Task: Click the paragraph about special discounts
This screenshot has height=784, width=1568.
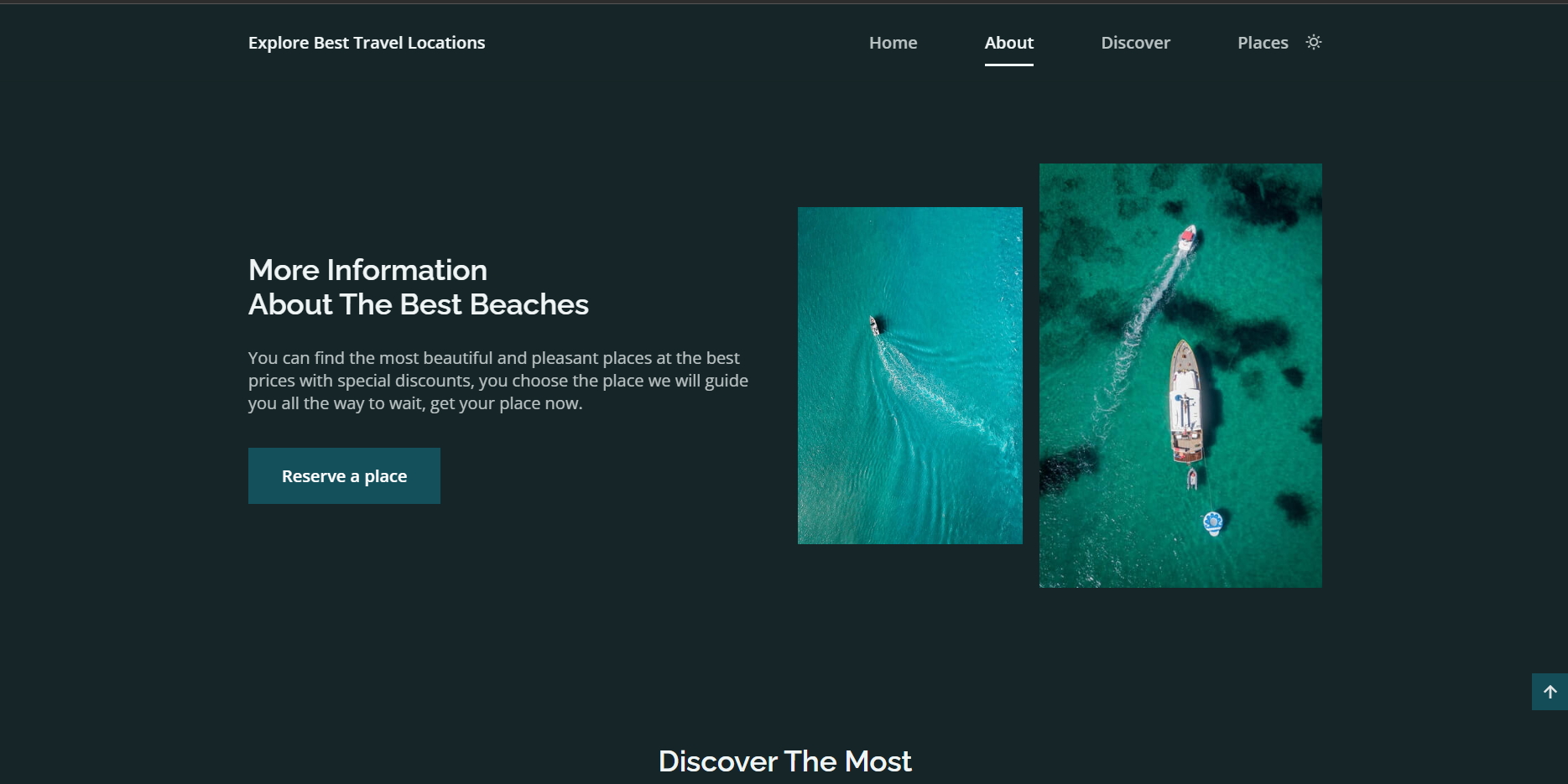Action: [x=498, y=380]
